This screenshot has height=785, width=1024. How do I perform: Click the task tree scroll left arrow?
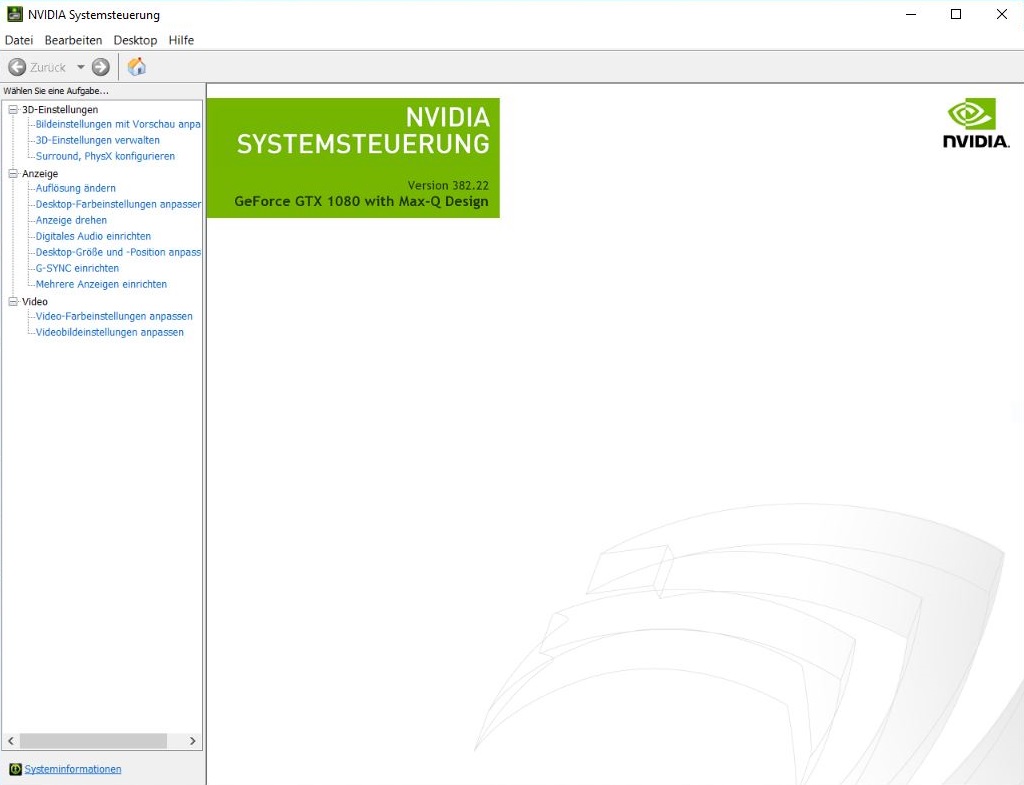coord(10,741)
